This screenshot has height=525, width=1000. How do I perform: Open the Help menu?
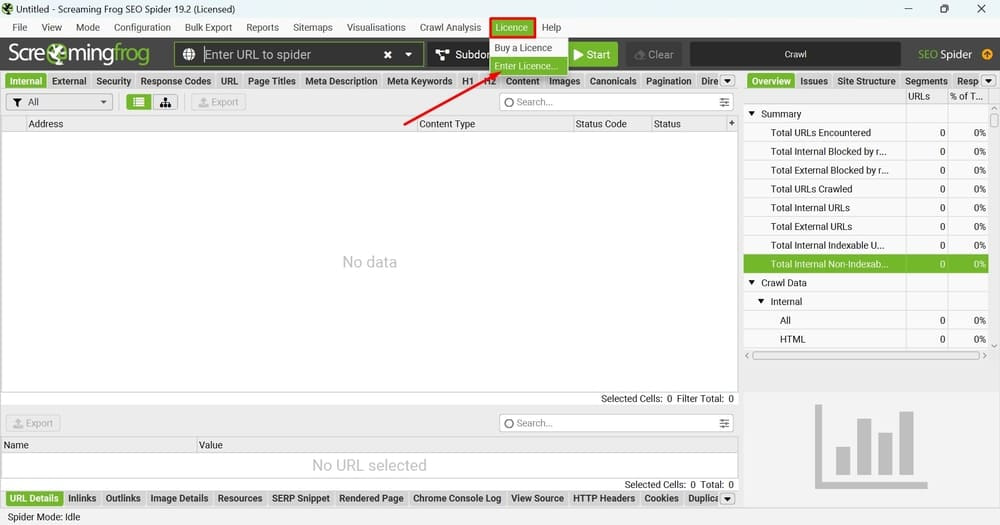point(552,27)
